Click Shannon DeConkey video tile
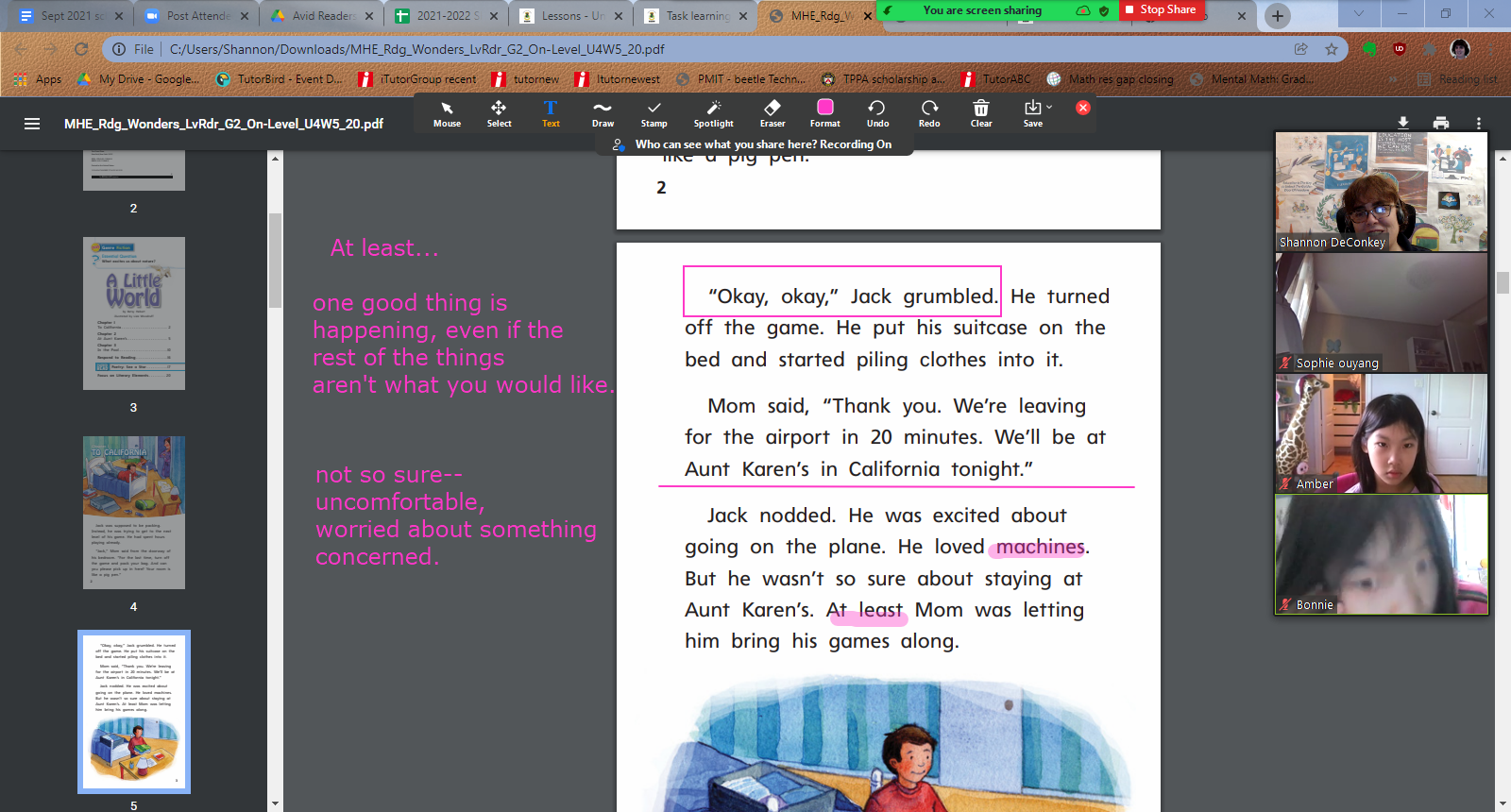This screenshot has width=1511, height=812. tap(1382, 192)
